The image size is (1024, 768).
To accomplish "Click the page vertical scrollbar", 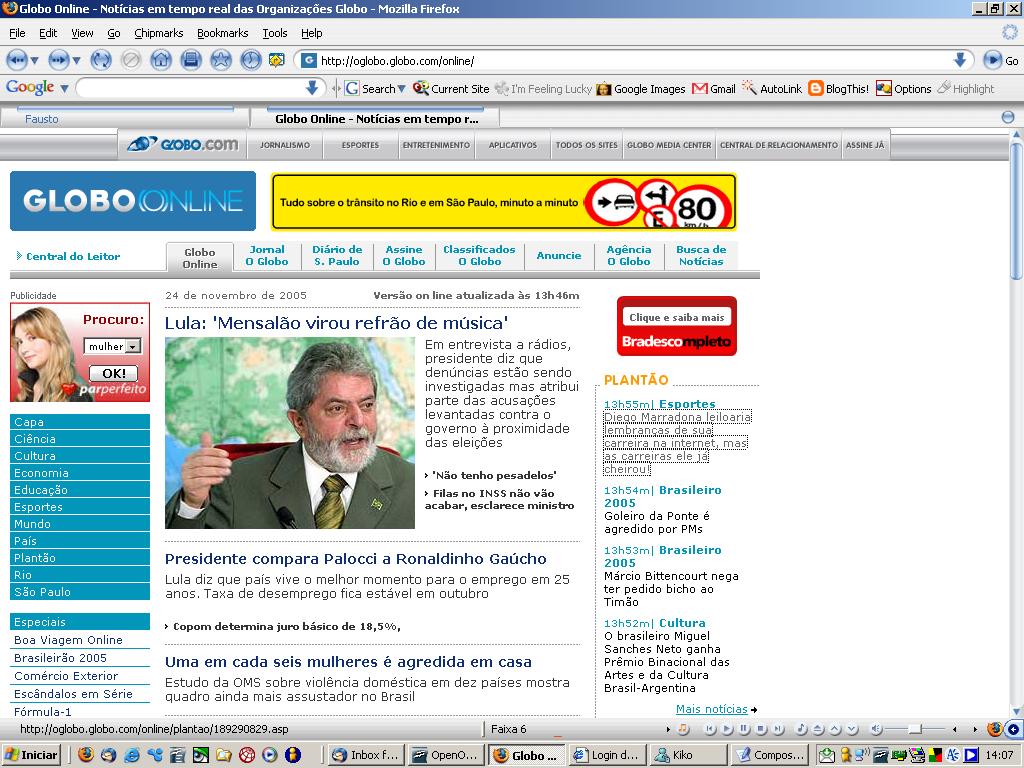I will pos(1016,210).
